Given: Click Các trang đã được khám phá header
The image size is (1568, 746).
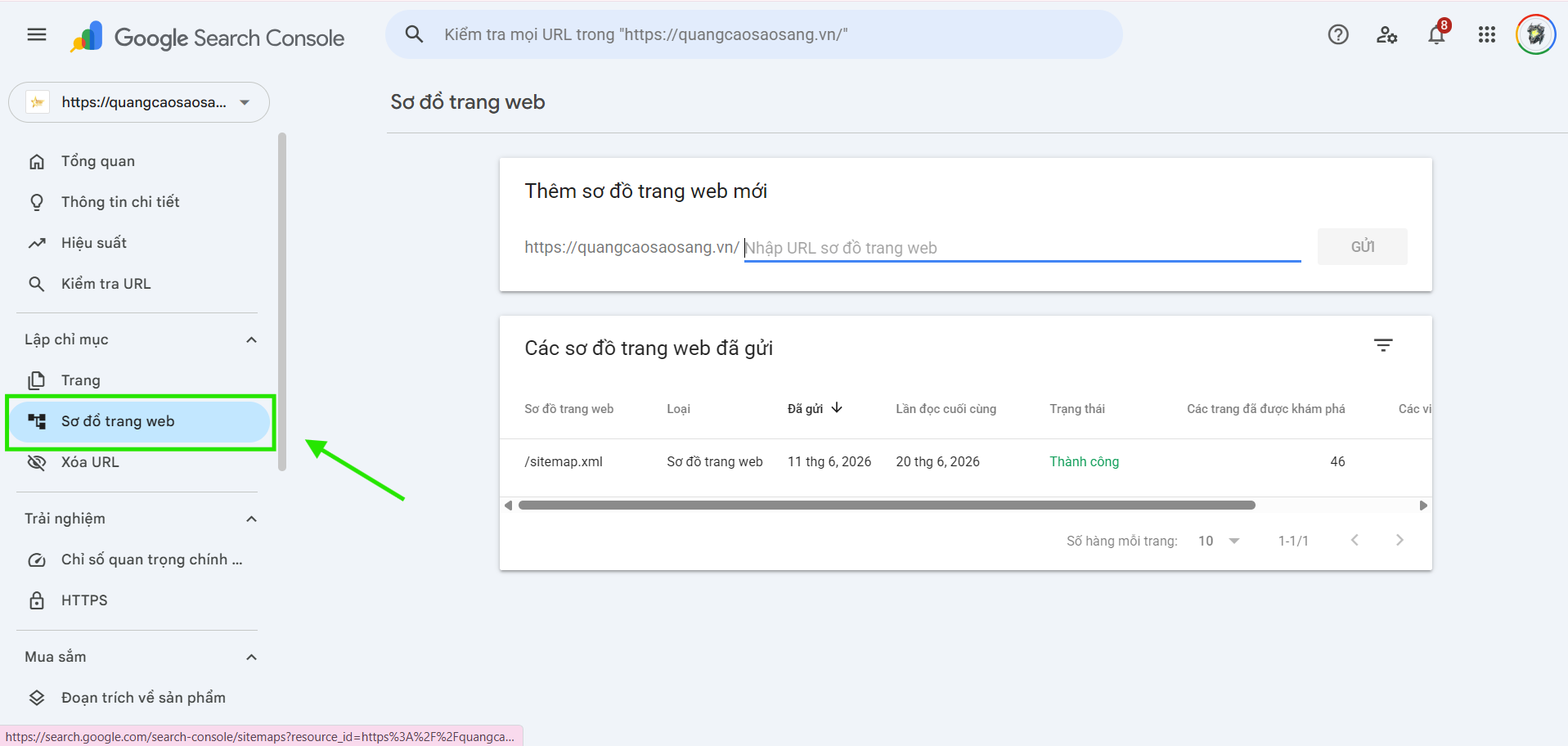Looking at the screenshot, I should 1266,408.
